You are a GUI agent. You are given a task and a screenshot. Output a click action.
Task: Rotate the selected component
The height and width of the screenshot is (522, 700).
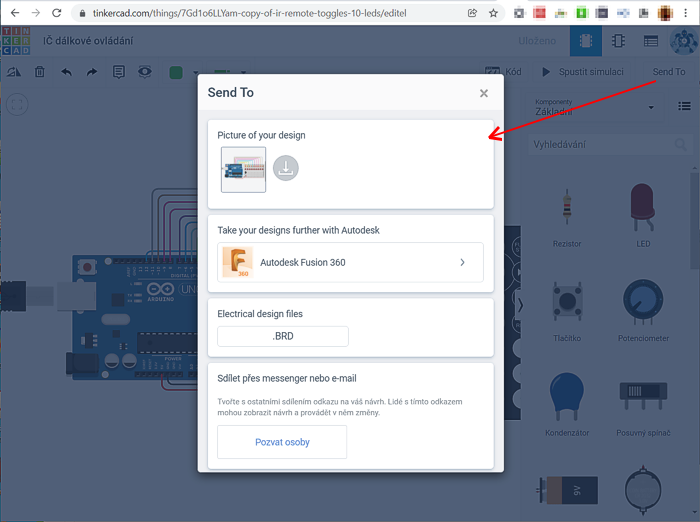14,71
